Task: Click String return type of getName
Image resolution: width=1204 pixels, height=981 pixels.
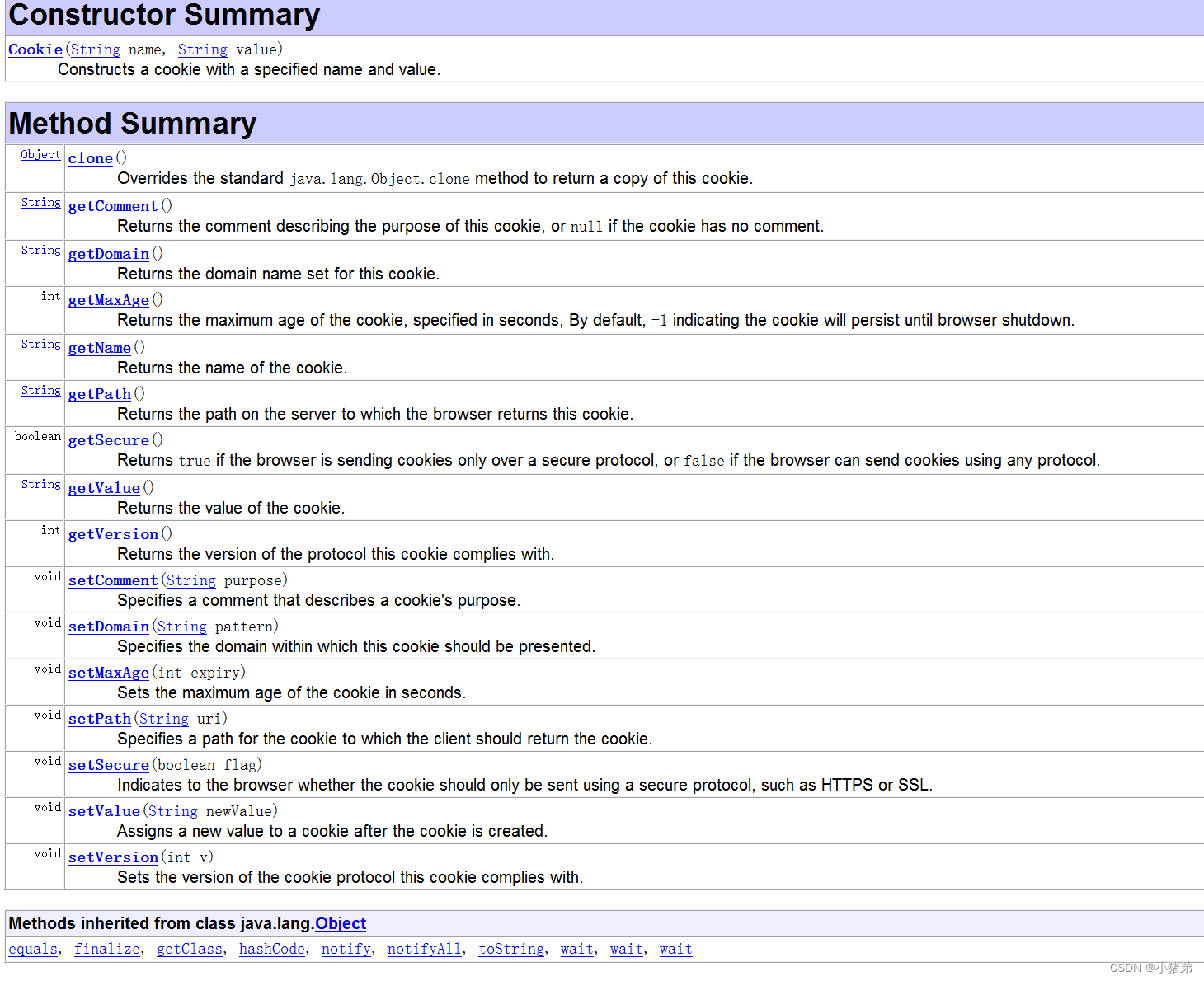Action: click(x=41, y=345)
